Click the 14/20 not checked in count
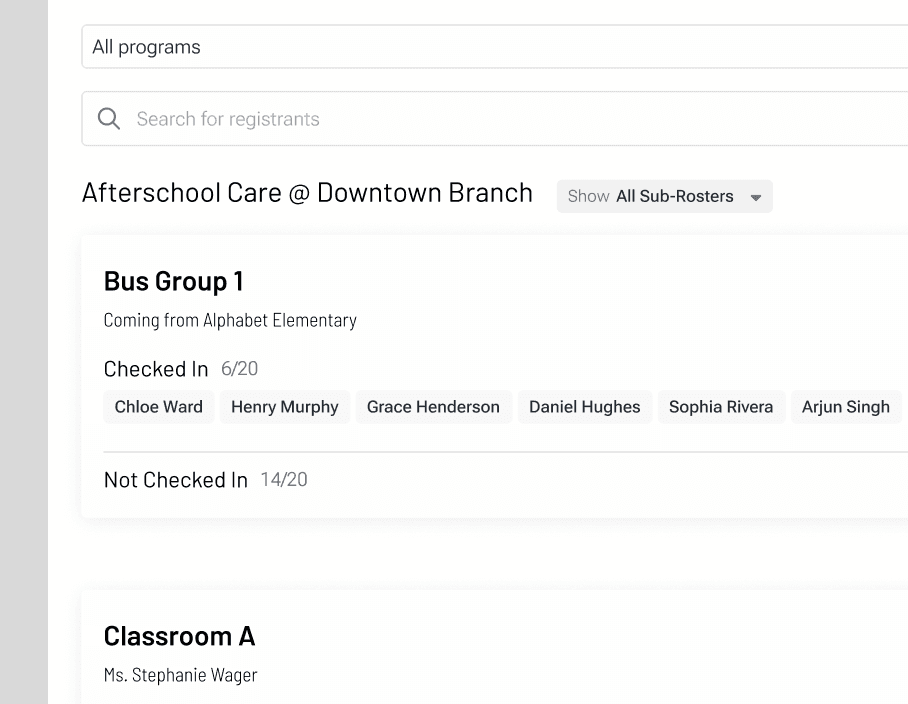Screen dimensions: 908x704 coord(284,480)
